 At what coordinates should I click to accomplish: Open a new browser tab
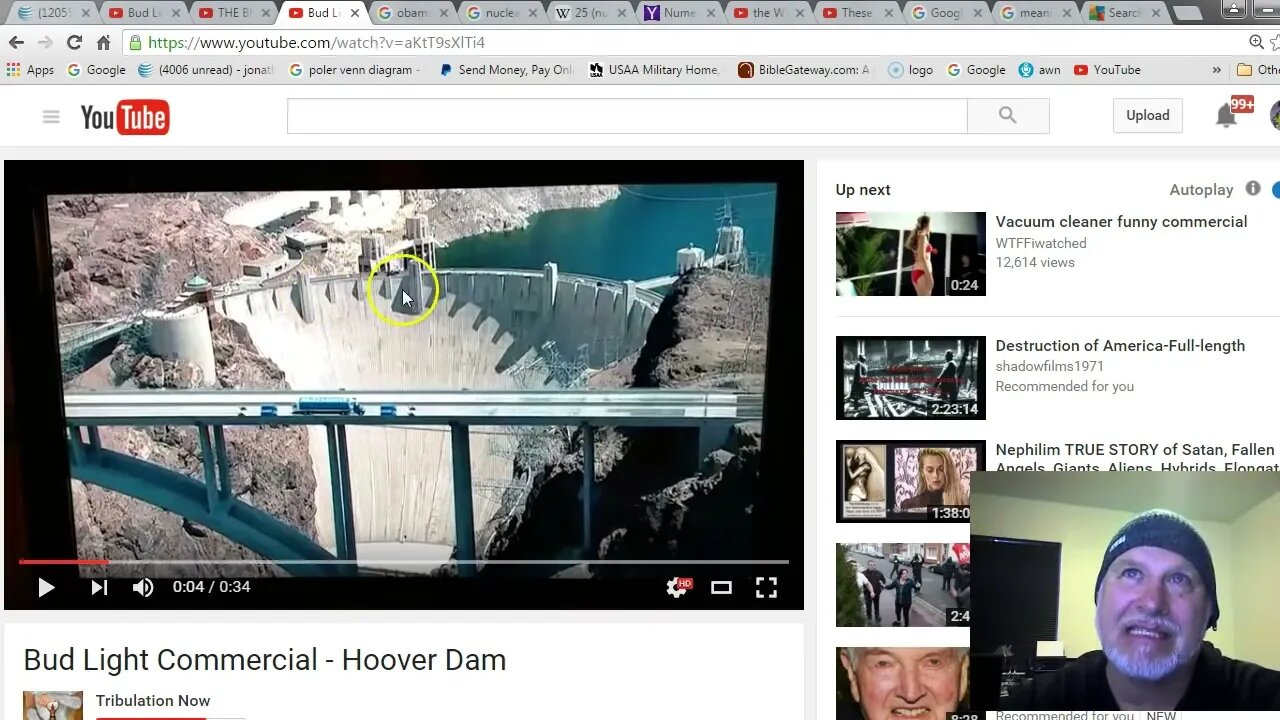point(1189,13)
